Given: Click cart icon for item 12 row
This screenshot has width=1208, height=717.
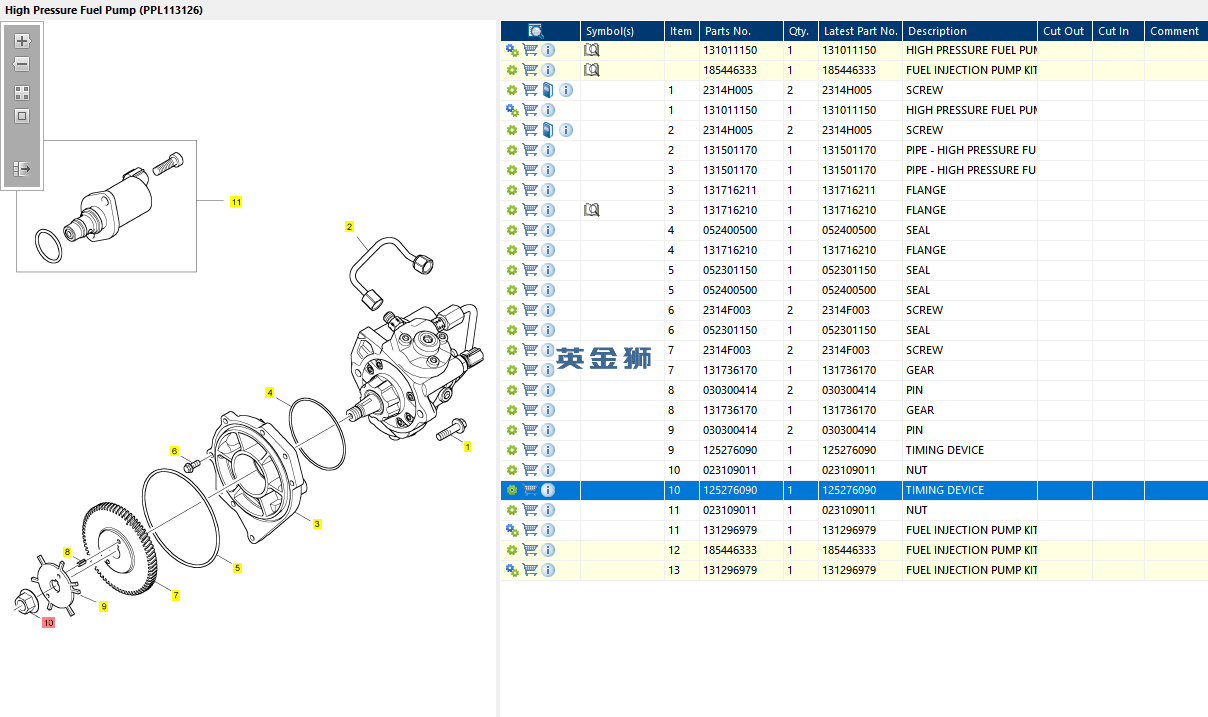Looking at the screenshot, I should 530,550.
